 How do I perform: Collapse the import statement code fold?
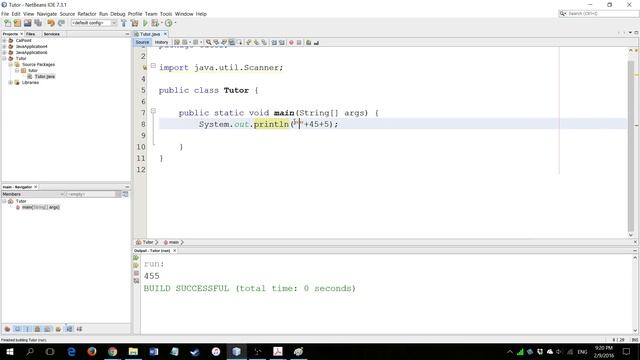[153, 65]
